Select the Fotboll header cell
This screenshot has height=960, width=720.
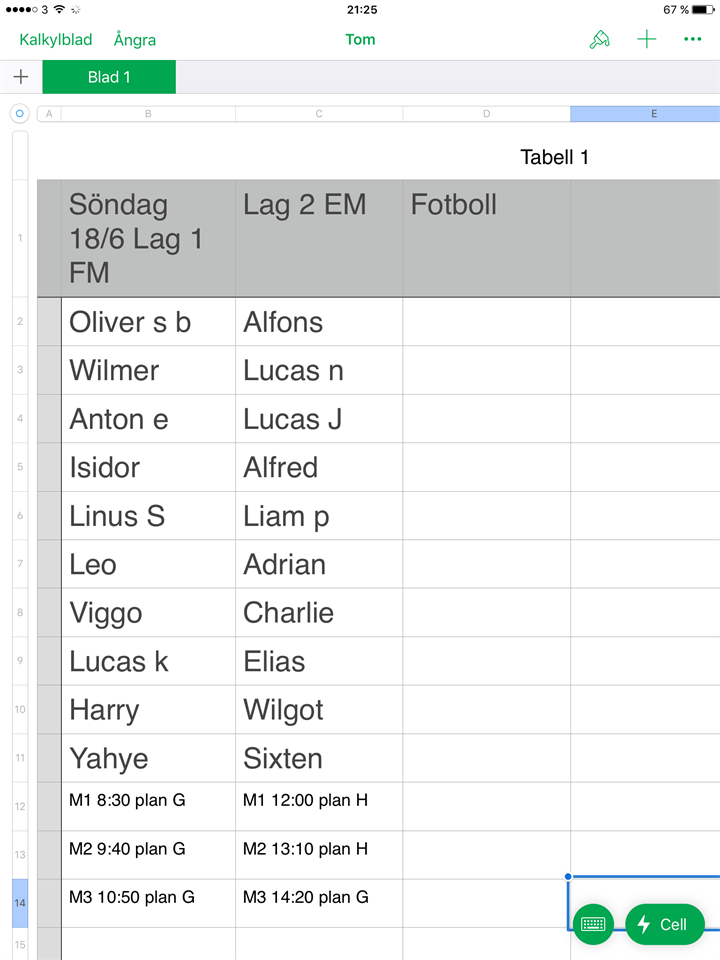click(486, 238)
